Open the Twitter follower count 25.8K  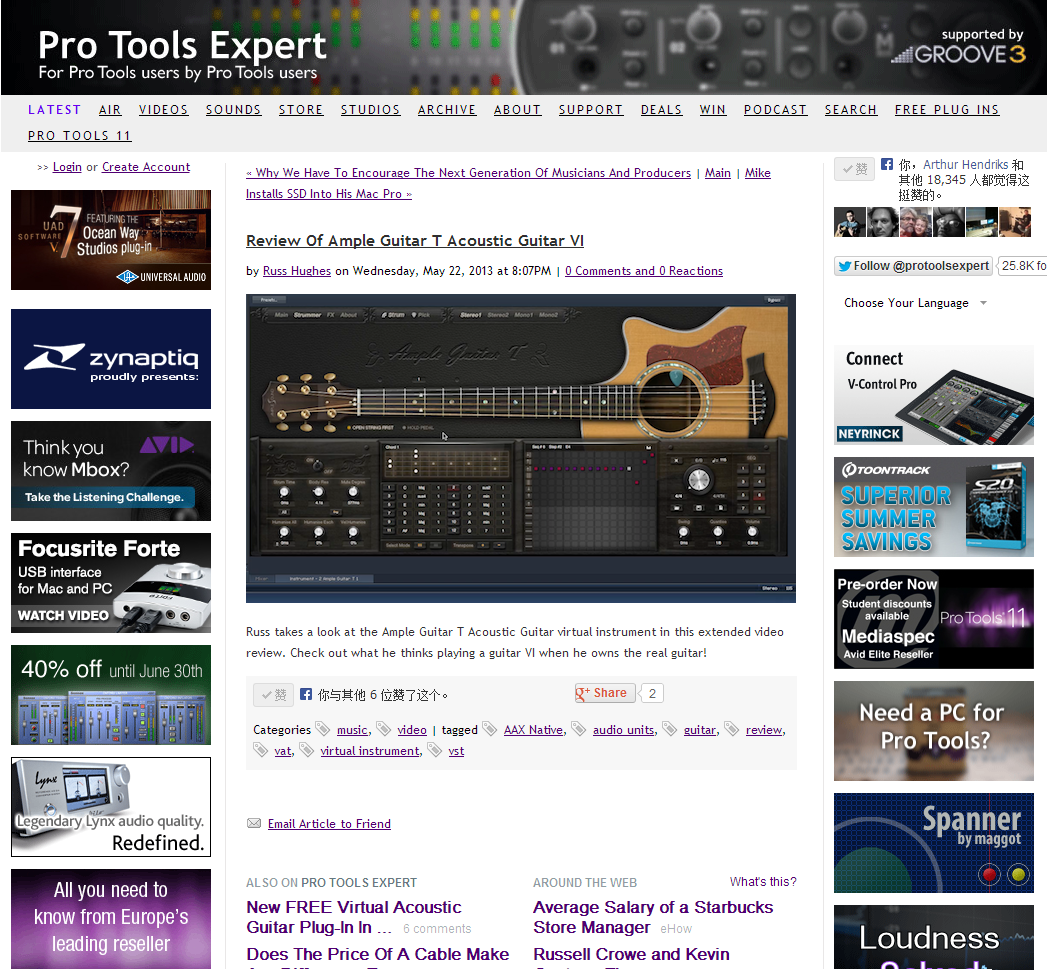click(1021, 266)
